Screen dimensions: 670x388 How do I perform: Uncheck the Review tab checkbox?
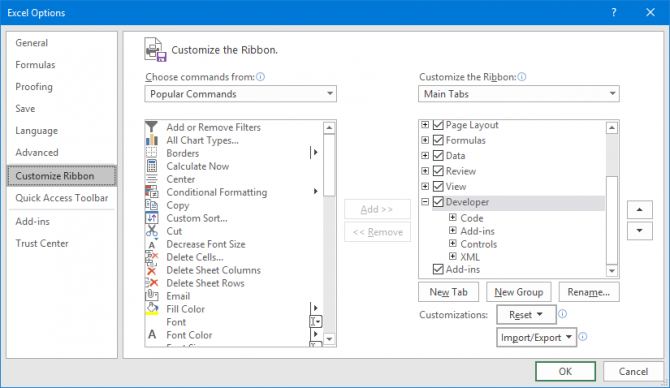(438, 171)
